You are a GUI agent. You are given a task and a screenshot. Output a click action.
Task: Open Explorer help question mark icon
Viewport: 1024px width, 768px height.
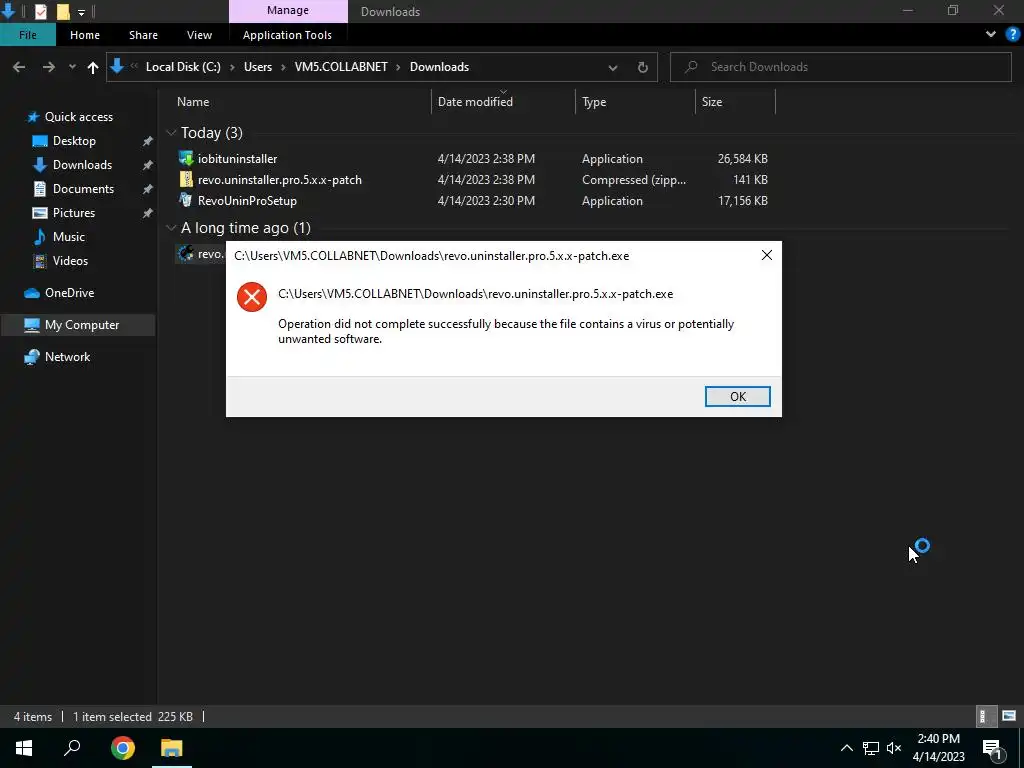(x=1013, y=34)
